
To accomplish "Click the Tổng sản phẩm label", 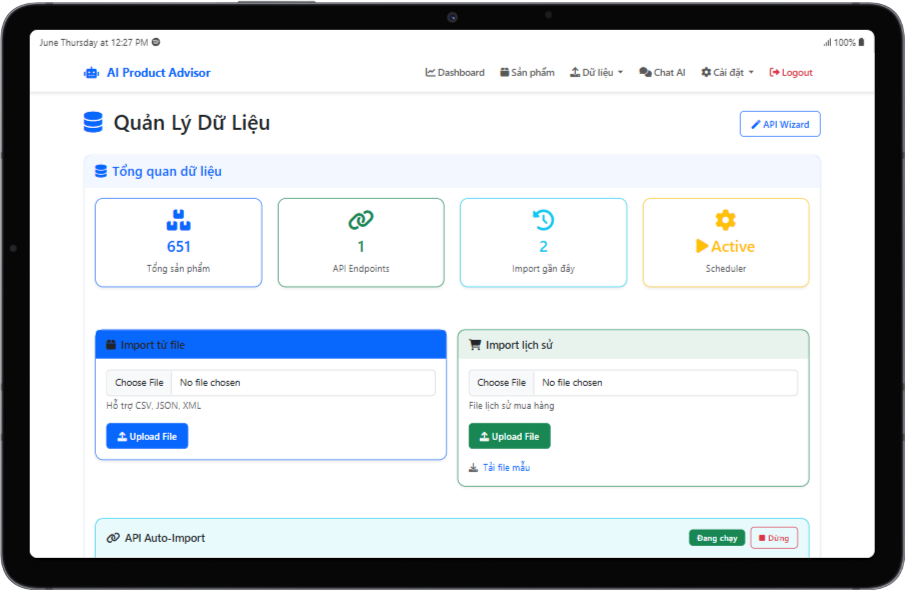I will [x=178, y=268].
